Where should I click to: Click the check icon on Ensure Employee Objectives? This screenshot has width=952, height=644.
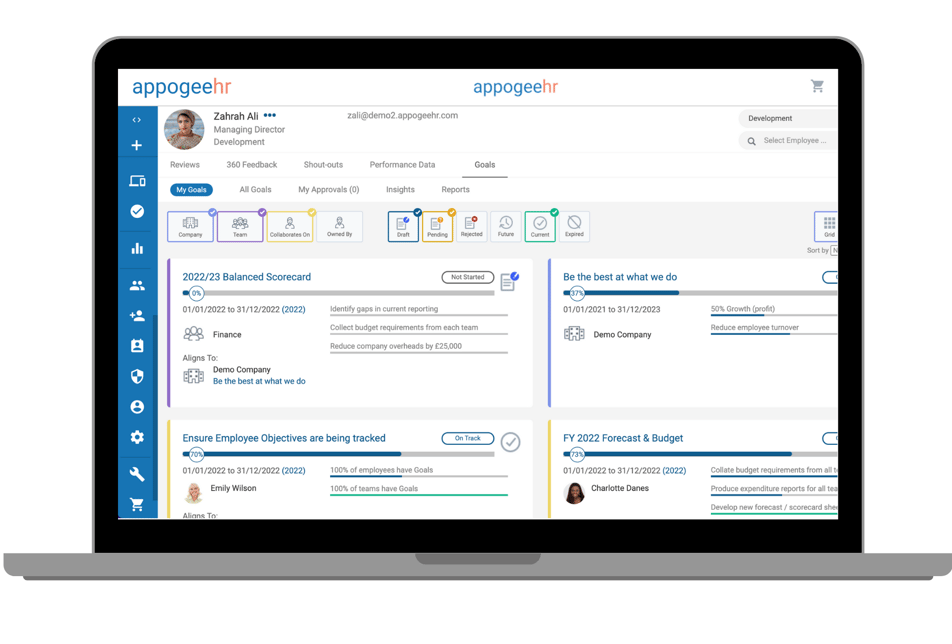(x=511, y=442)
